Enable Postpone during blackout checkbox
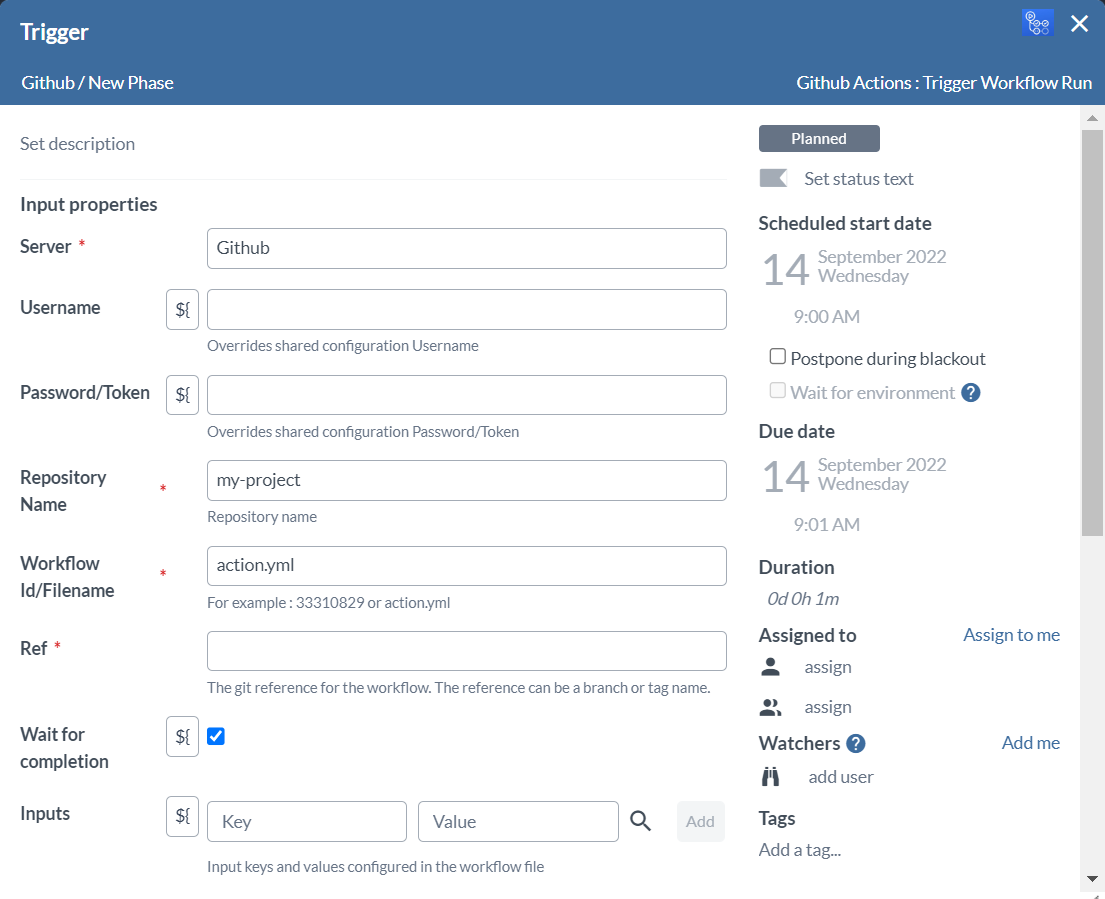 click(777, 357)
